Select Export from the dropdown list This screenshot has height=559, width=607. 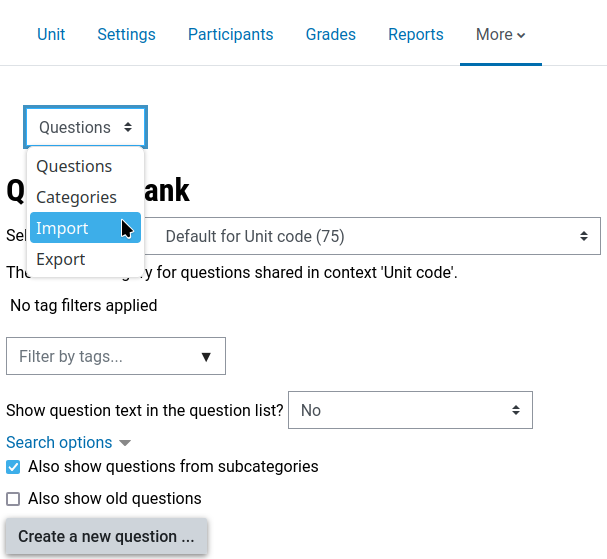coord(61,259)
